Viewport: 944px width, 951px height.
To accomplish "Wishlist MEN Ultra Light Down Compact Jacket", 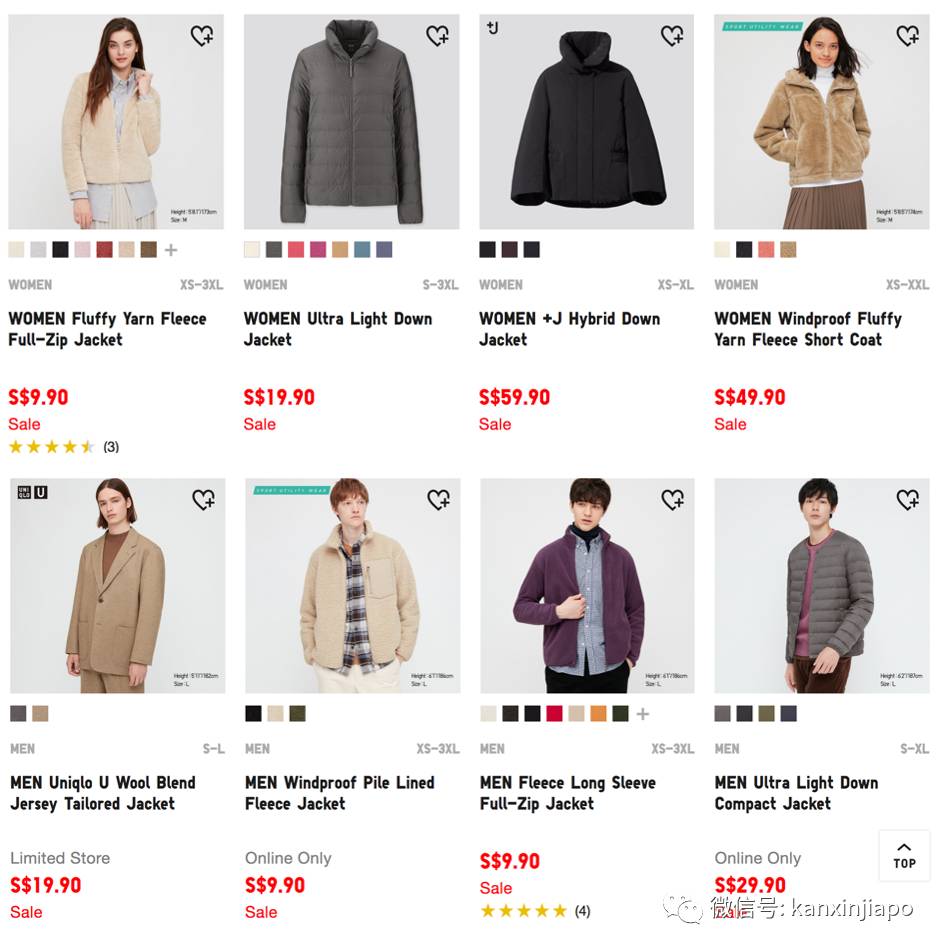I will click(x=907, y=500).
